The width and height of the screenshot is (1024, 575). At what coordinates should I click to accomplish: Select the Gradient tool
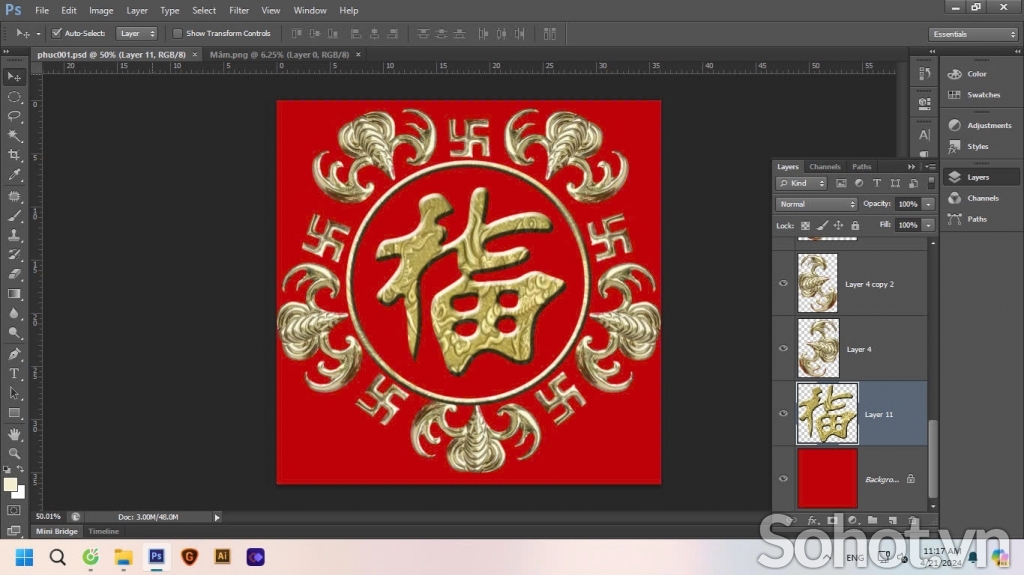click(14, 294)
